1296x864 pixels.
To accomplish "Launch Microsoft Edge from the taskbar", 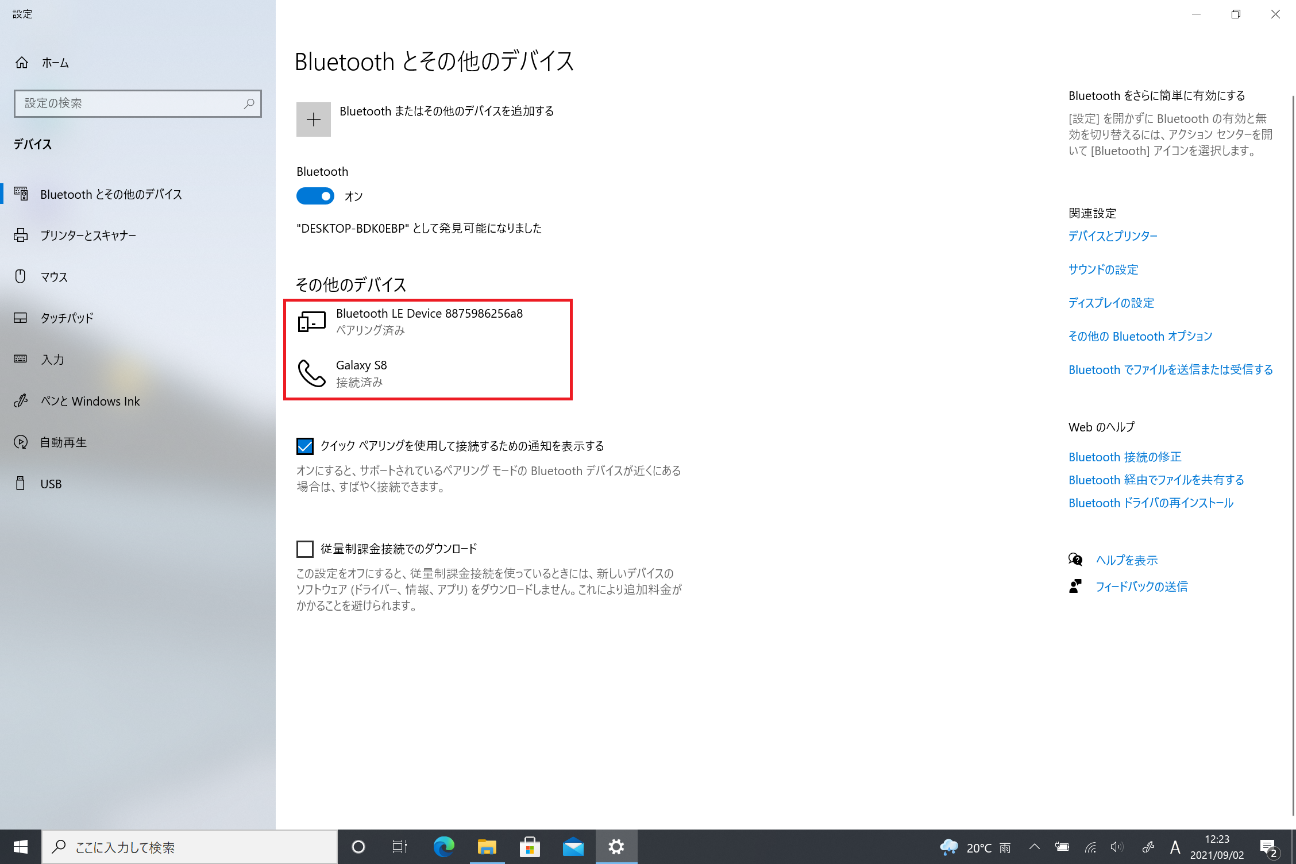I will coord(444,847).
